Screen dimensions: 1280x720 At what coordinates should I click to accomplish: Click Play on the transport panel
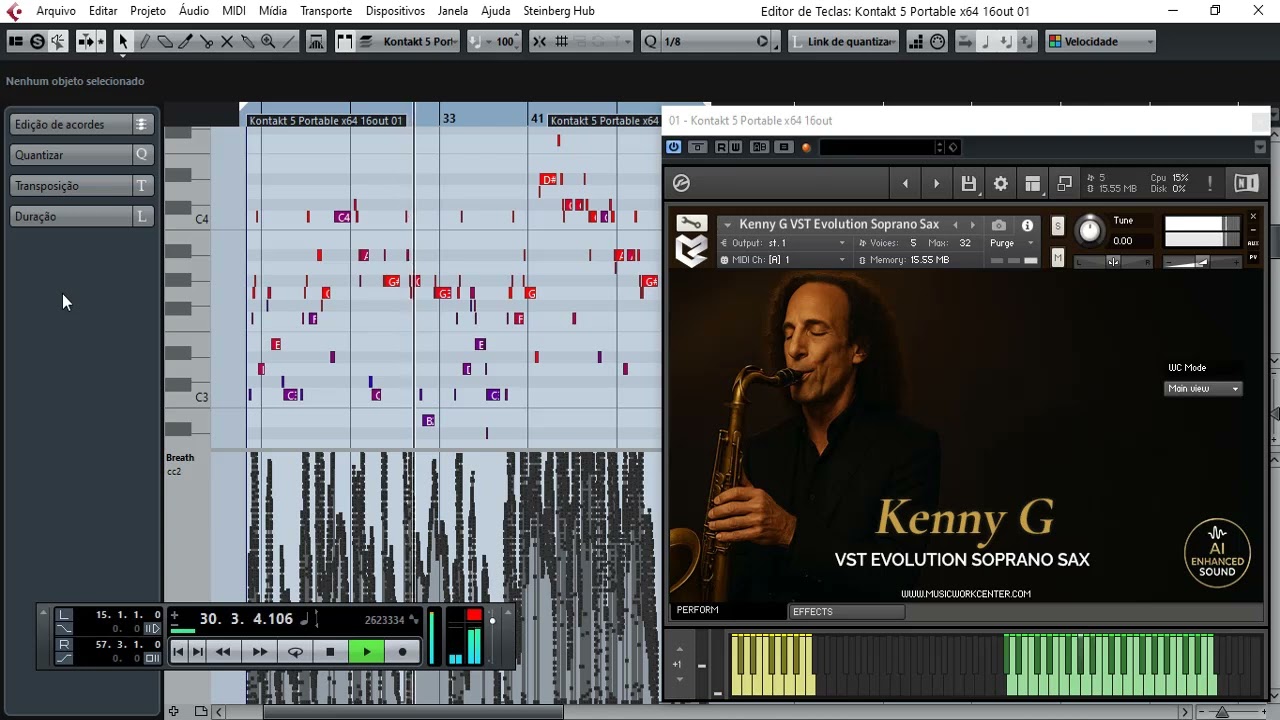(x=366, y=652)
